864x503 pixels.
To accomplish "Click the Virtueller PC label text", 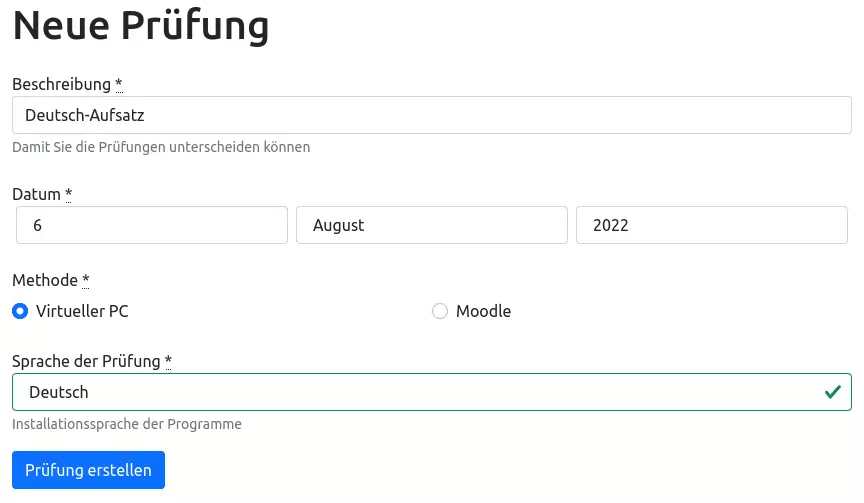I will click(x=82, y=311).
